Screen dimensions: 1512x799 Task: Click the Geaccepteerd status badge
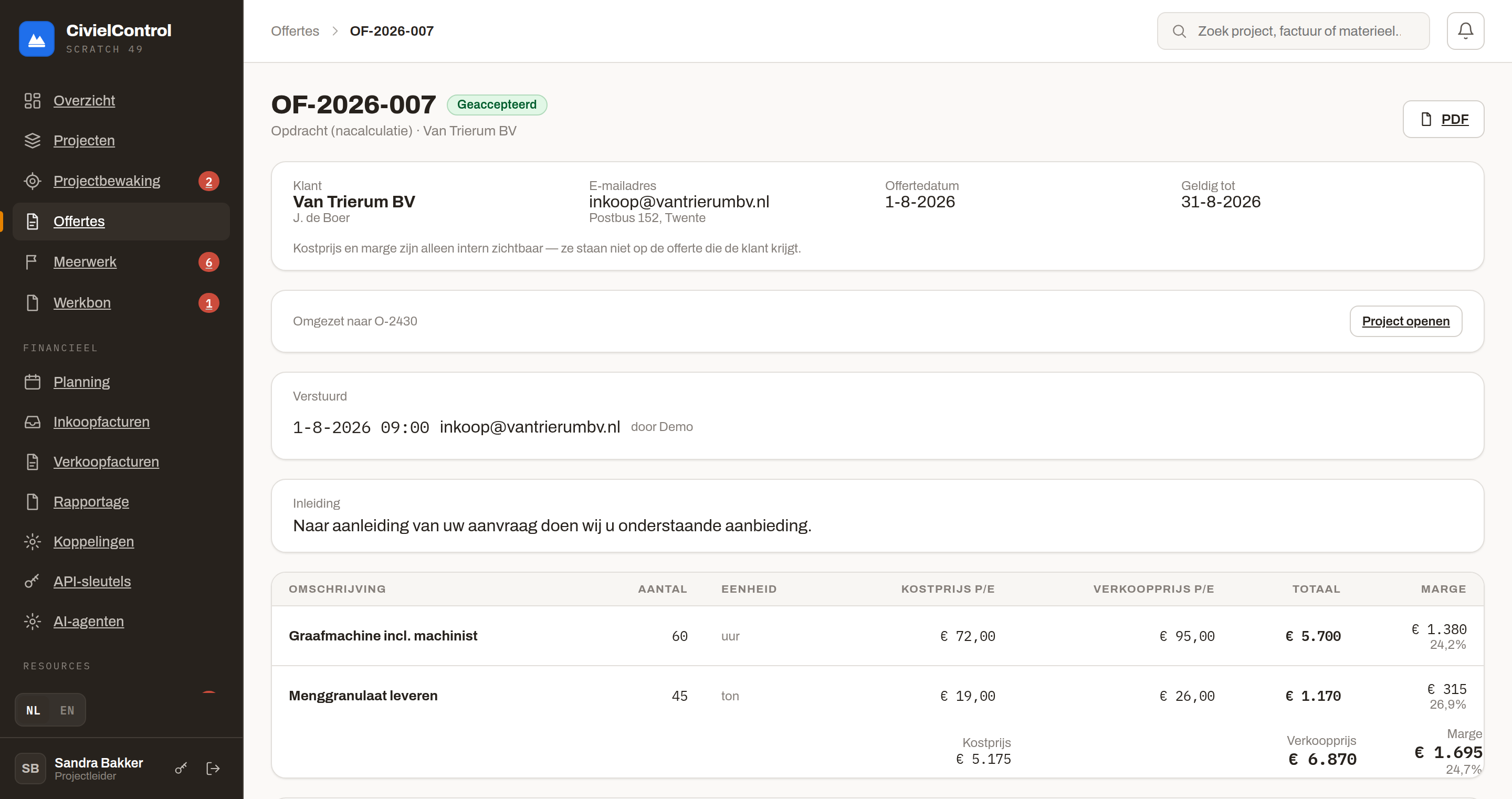click(x=497, y=104)
